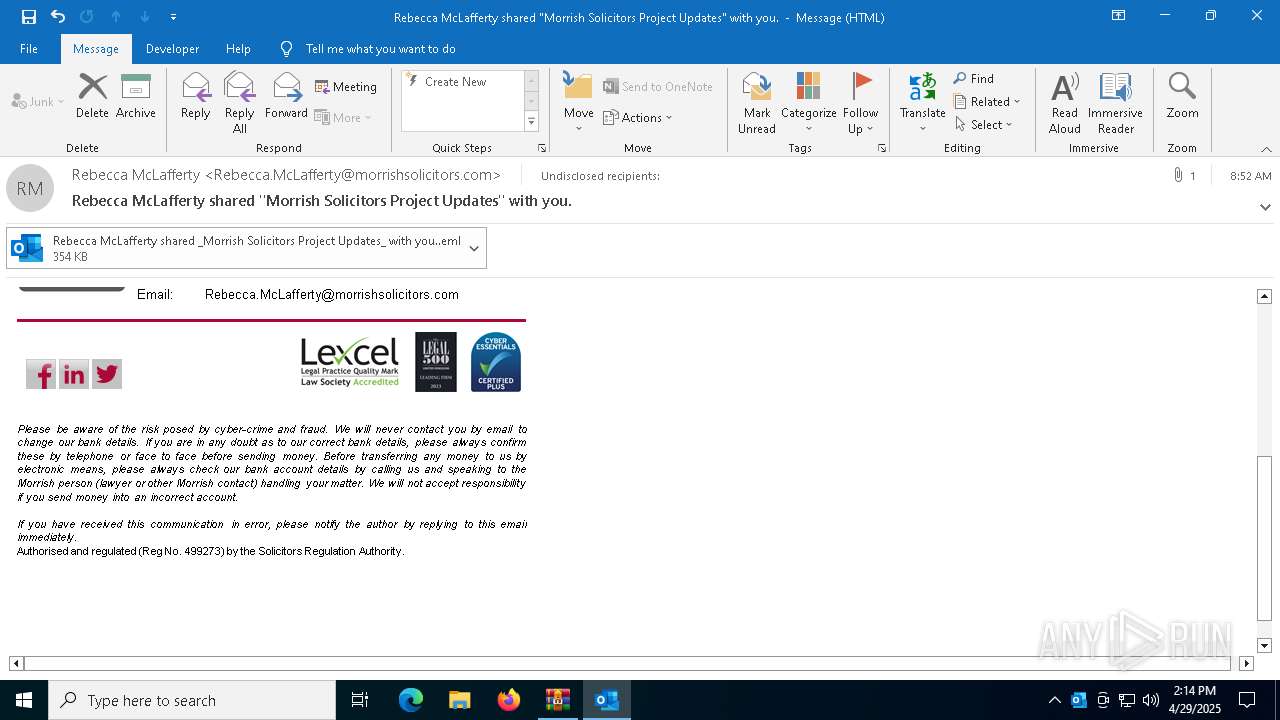Open the notification center
The image size is (1280, 720).
pyautogui.click(x=1247, y=700)
